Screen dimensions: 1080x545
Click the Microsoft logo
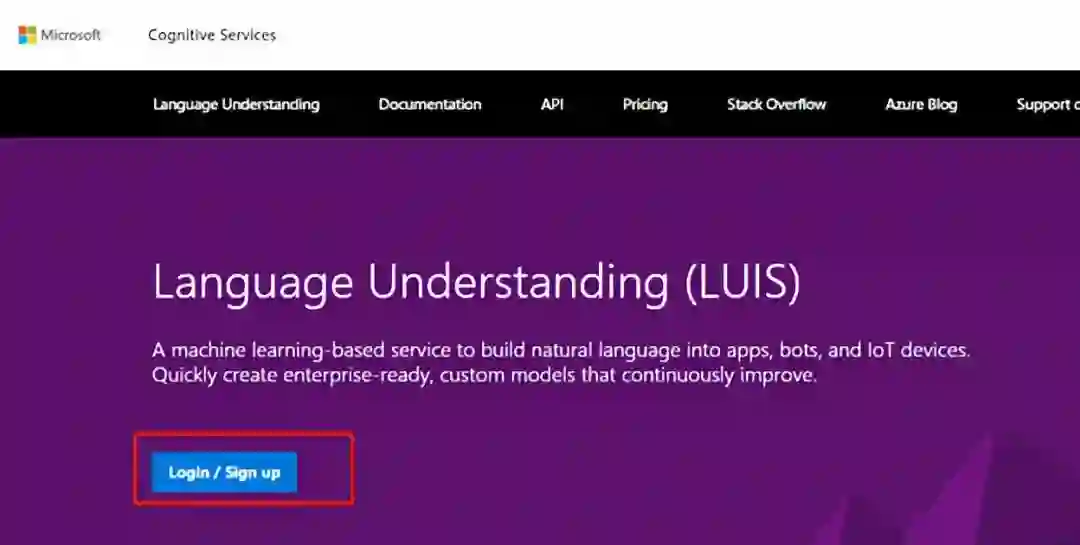(x=59, y=35)
